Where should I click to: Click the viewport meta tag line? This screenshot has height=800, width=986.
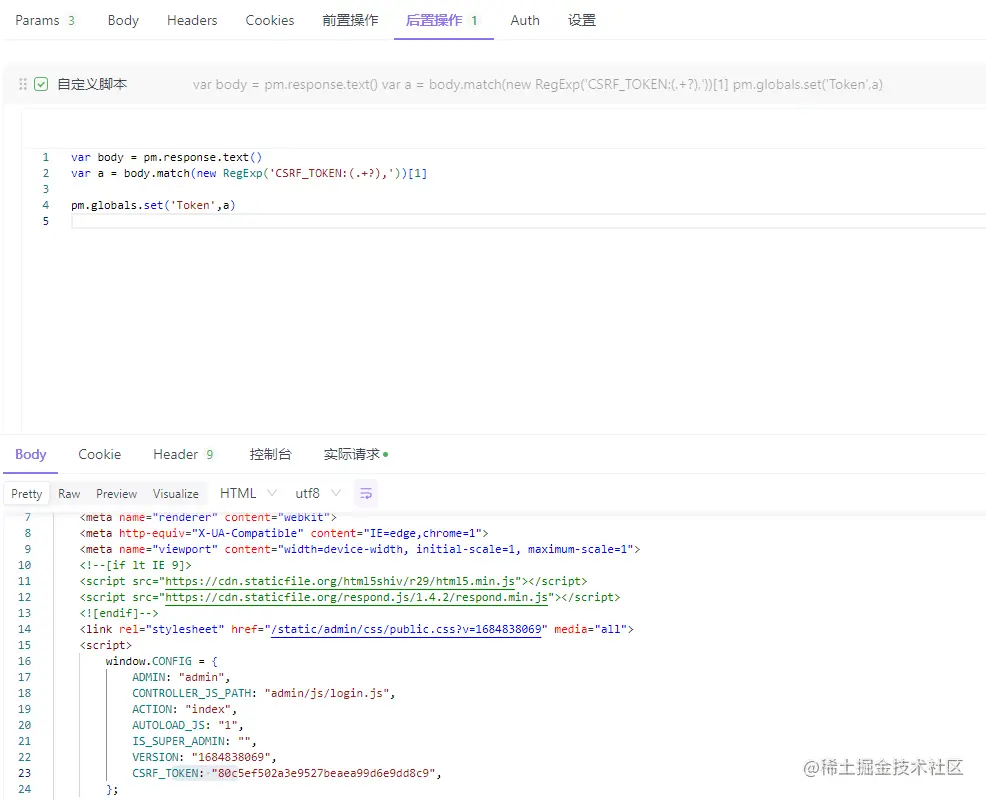pos(360,549)
